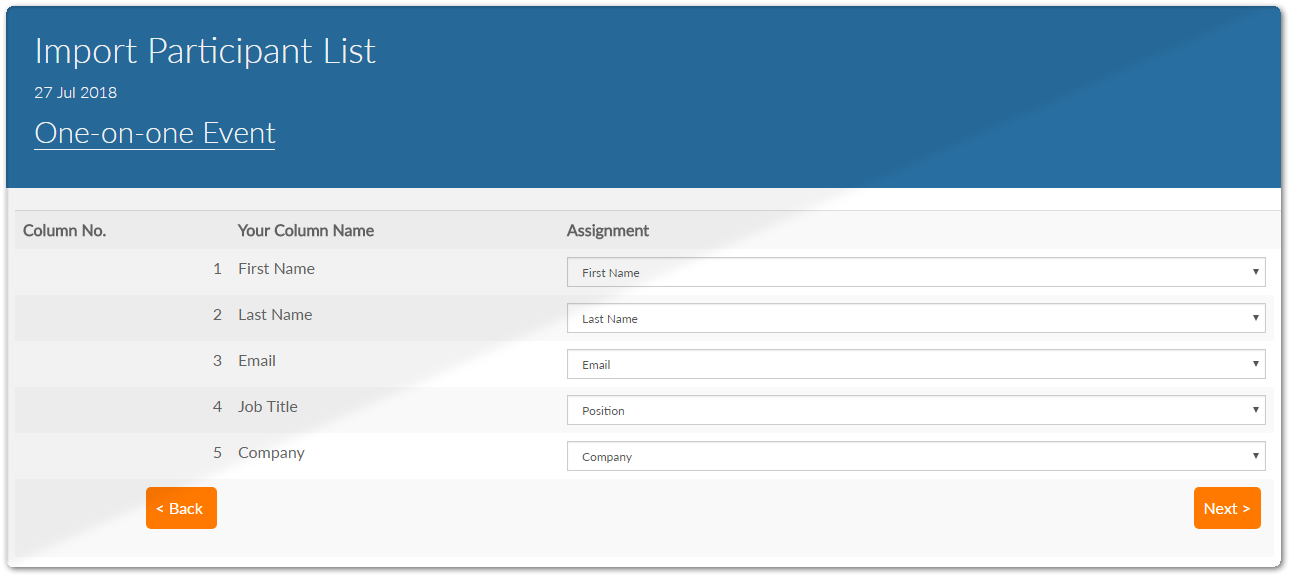Screen dimensions: 1290x575
Task: Click the Assignment column header
Action: point(607,231)
